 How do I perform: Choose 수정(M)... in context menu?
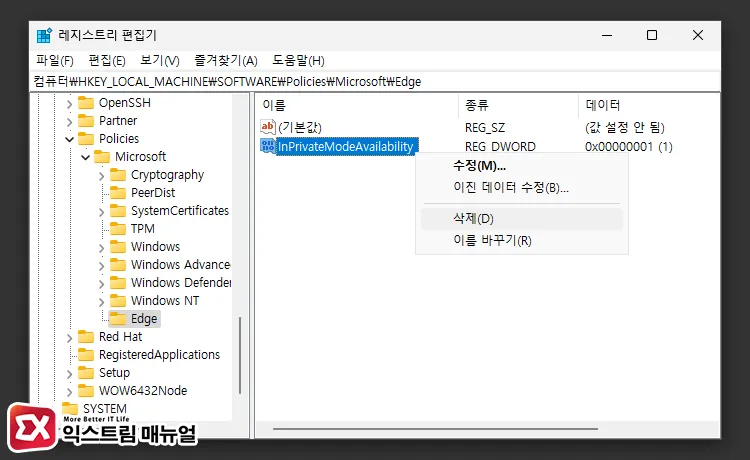coord(521,166)
